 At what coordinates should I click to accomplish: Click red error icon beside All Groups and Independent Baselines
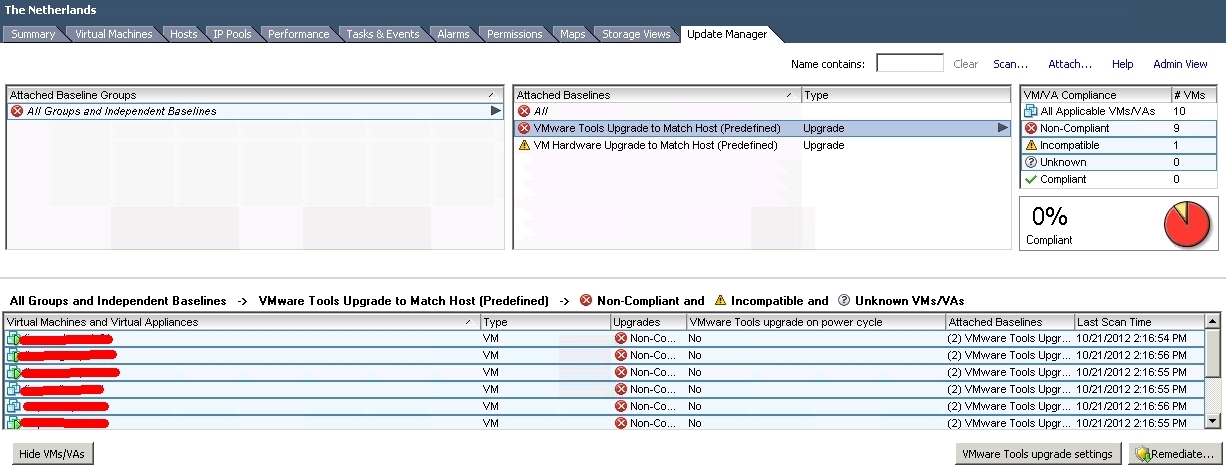[17, 111]
